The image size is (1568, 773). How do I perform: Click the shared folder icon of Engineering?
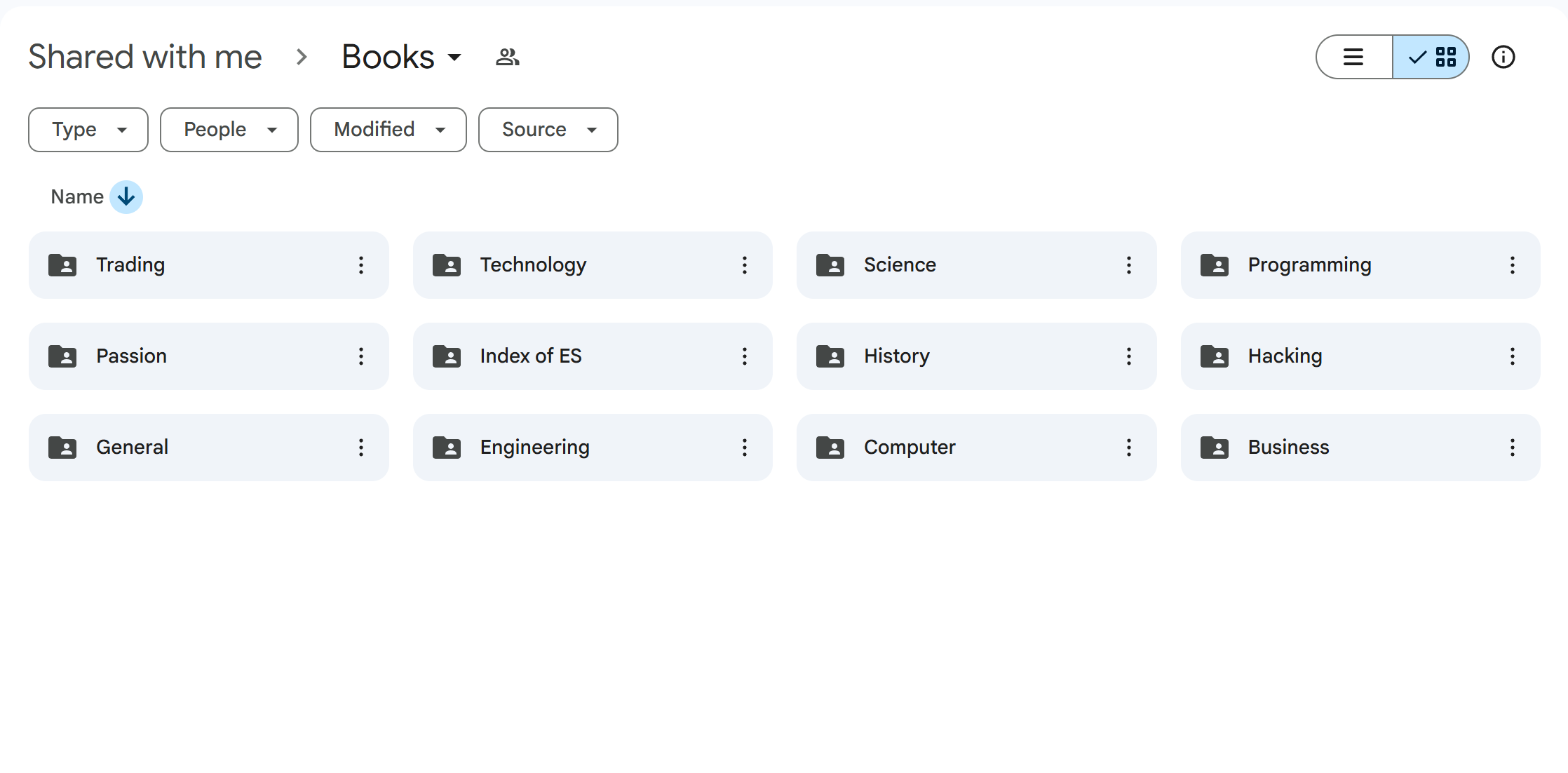pyautogui.click(x=446, y=448)
